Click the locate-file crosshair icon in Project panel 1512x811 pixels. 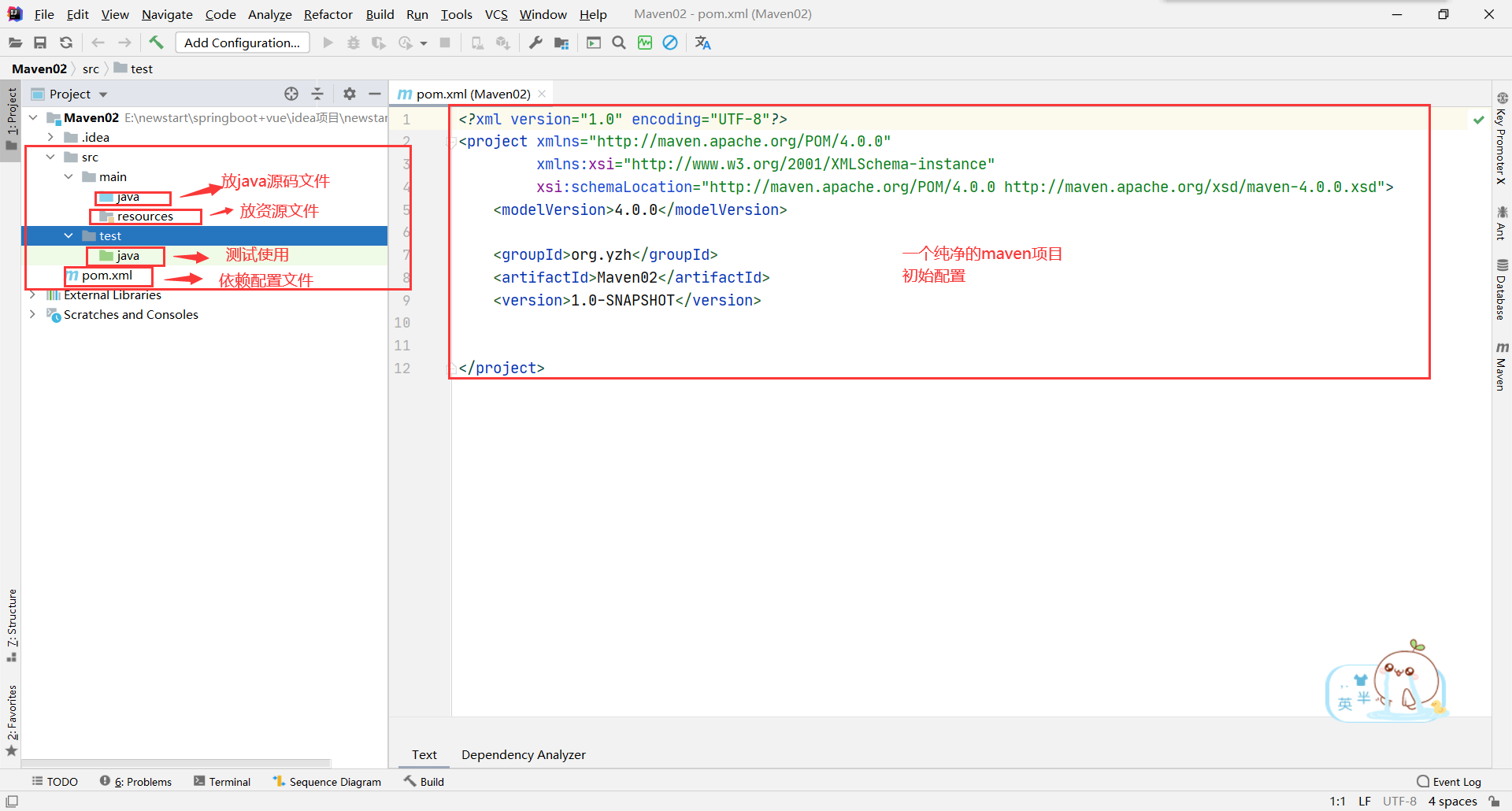click(x=291, y=94)
